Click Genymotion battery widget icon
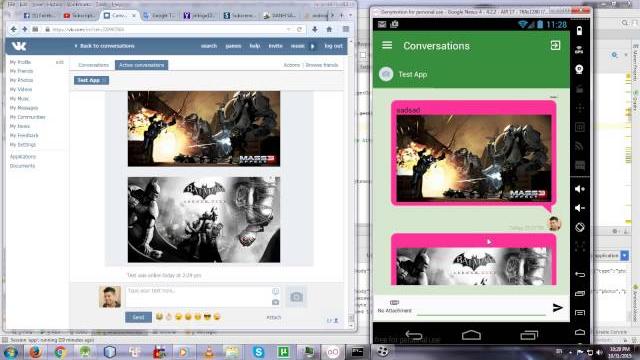The image size is (640, 360). [579, 31]
